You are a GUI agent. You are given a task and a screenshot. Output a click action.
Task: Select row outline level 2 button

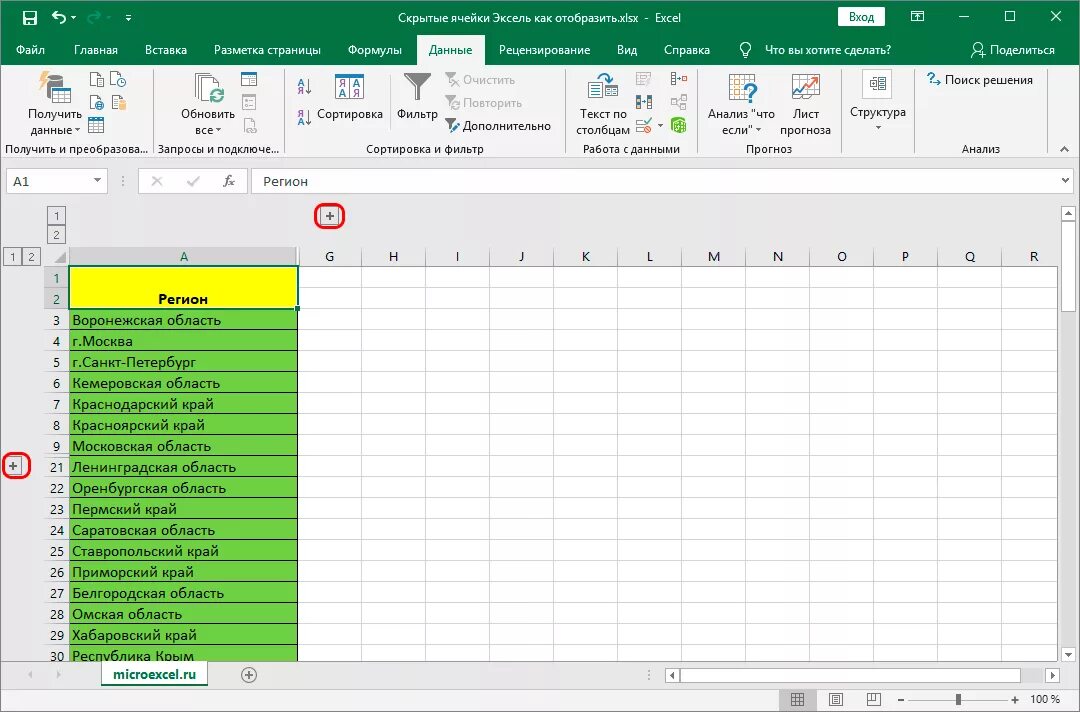point(31,257)
